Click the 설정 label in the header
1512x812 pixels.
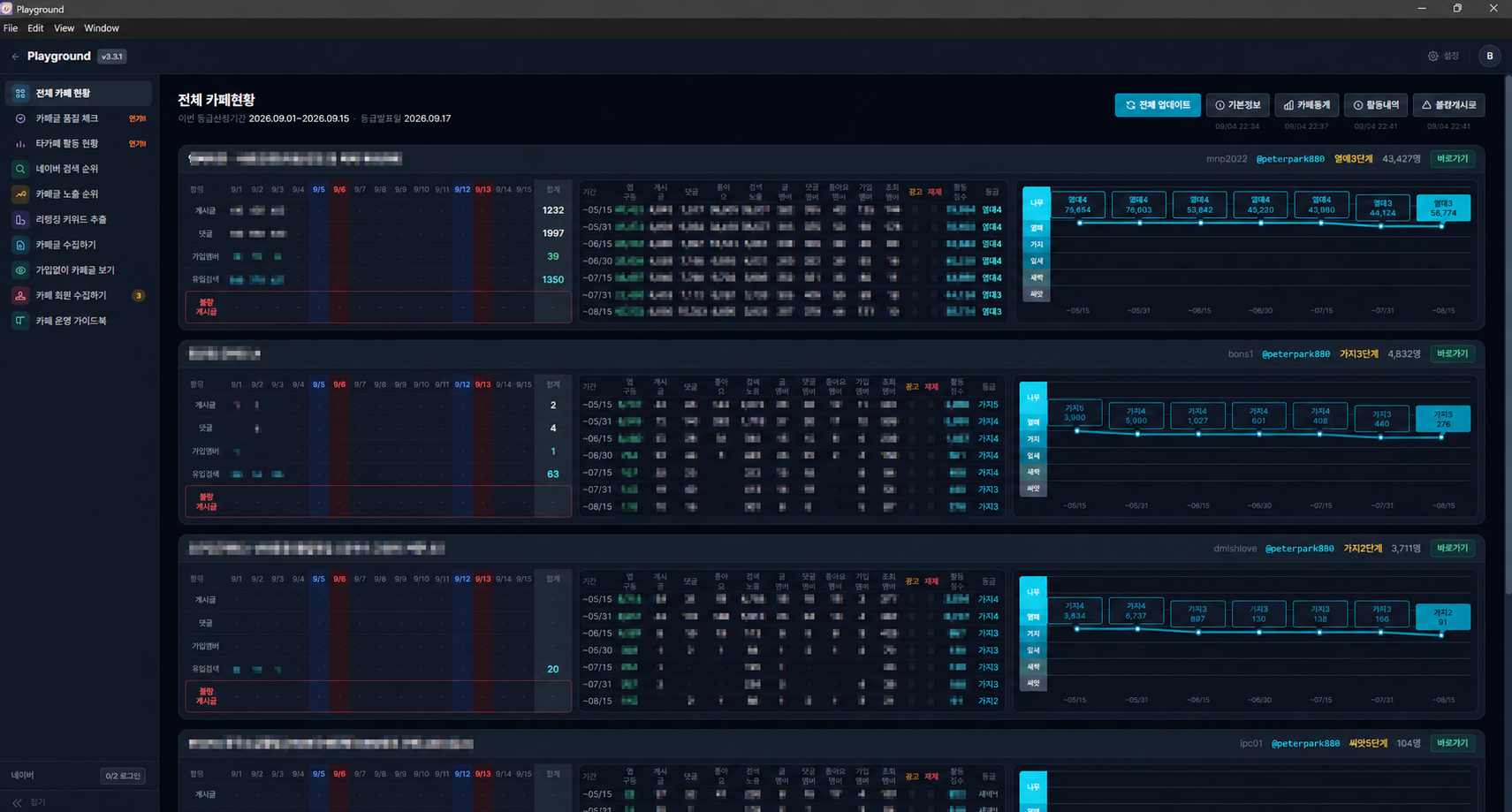point(1451,56)
